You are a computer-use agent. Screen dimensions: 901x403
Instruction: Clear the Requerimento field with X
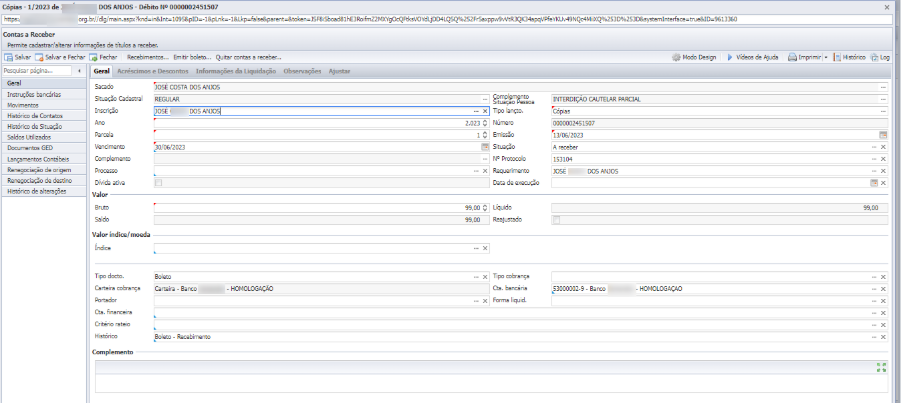click(x=883, y=171)
